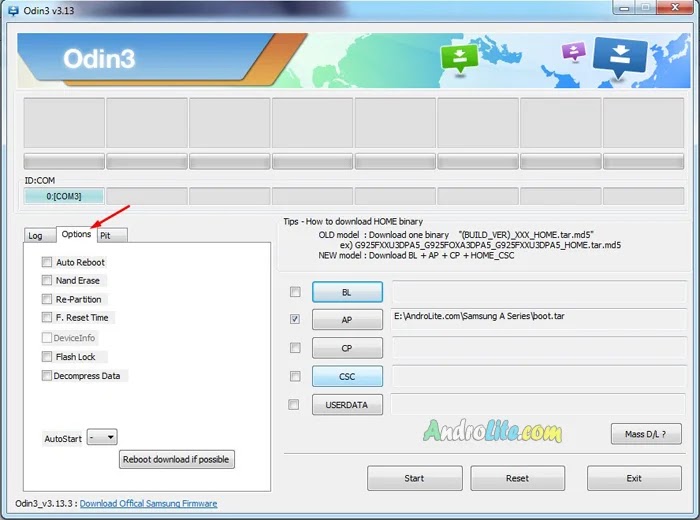This screenshot has width=700, height=520.
Task: Choose a file with the CP button
Action: (347, 348)
